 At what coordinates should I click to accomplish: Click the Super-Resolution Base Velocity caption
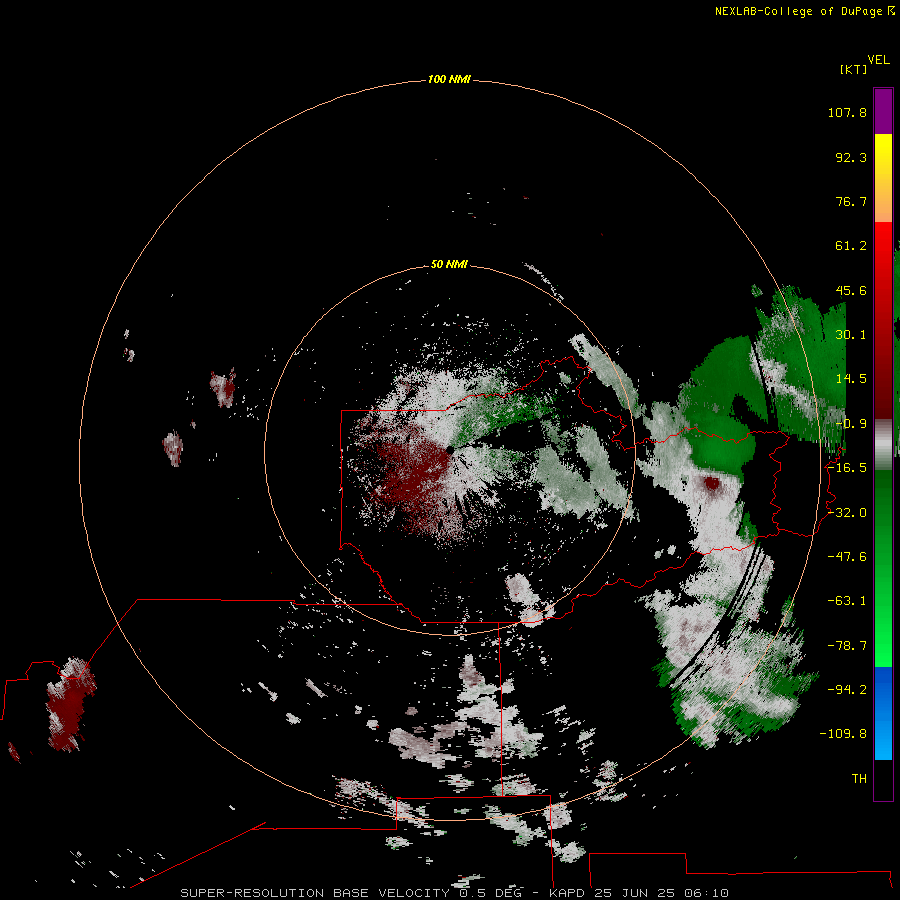(455, 893)
